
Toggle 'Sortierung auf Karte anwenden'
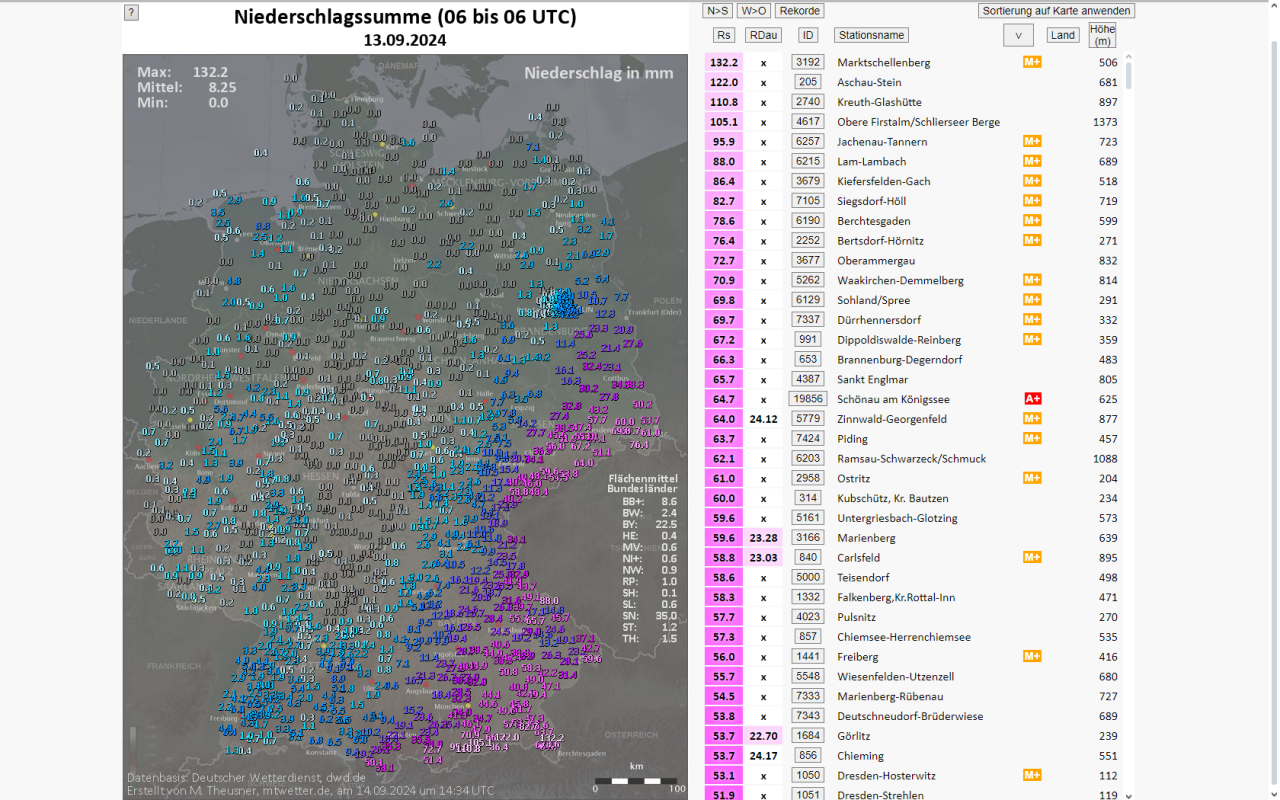point(1056,11)
